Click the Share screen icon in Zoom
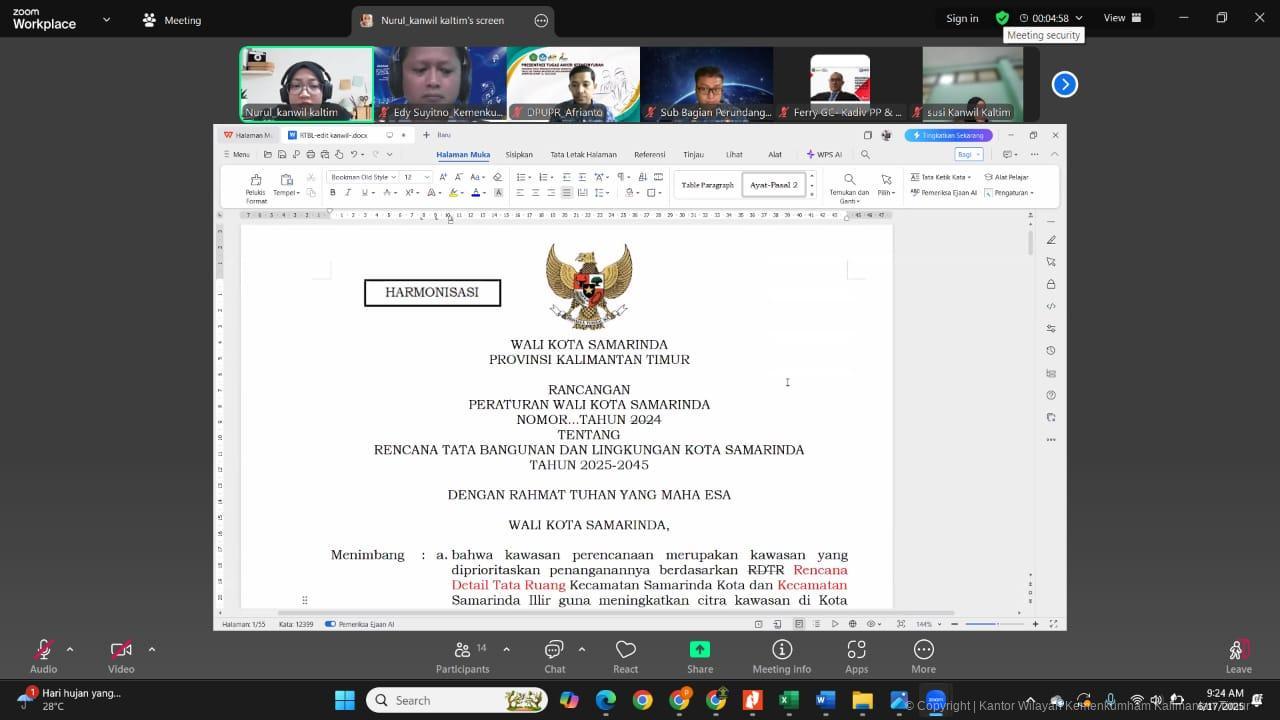Screen dimensions: 1280x720 coord(700,650)
